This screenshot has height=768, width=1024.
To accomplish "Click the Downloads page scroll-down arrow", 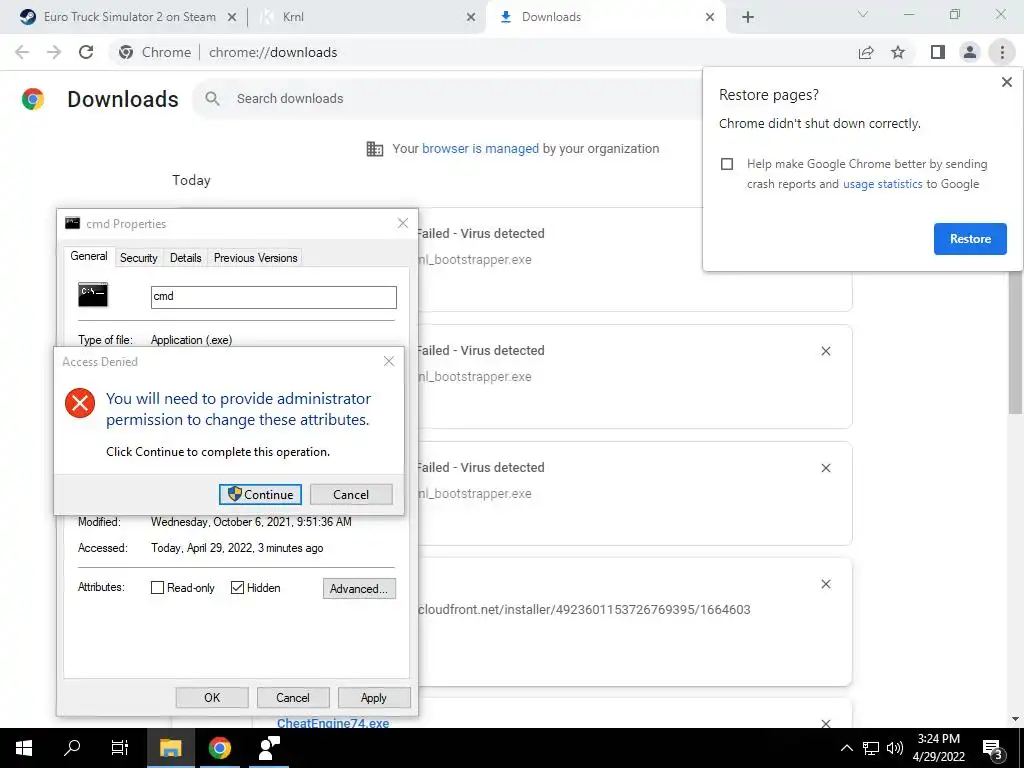I will tap(1015, 719).
